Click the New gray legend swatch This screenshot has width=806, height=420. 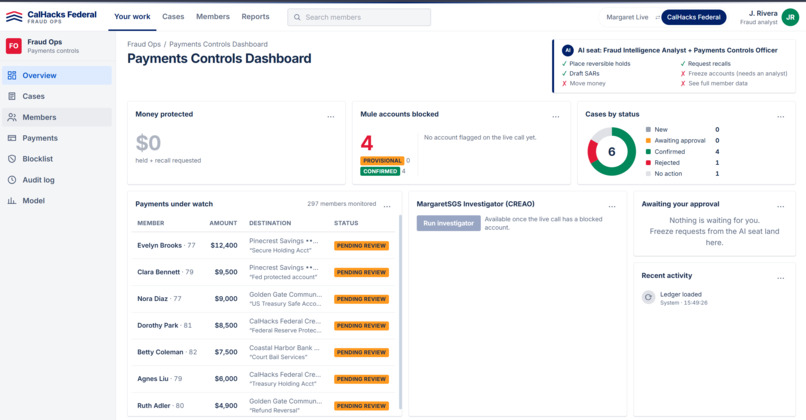648,130
